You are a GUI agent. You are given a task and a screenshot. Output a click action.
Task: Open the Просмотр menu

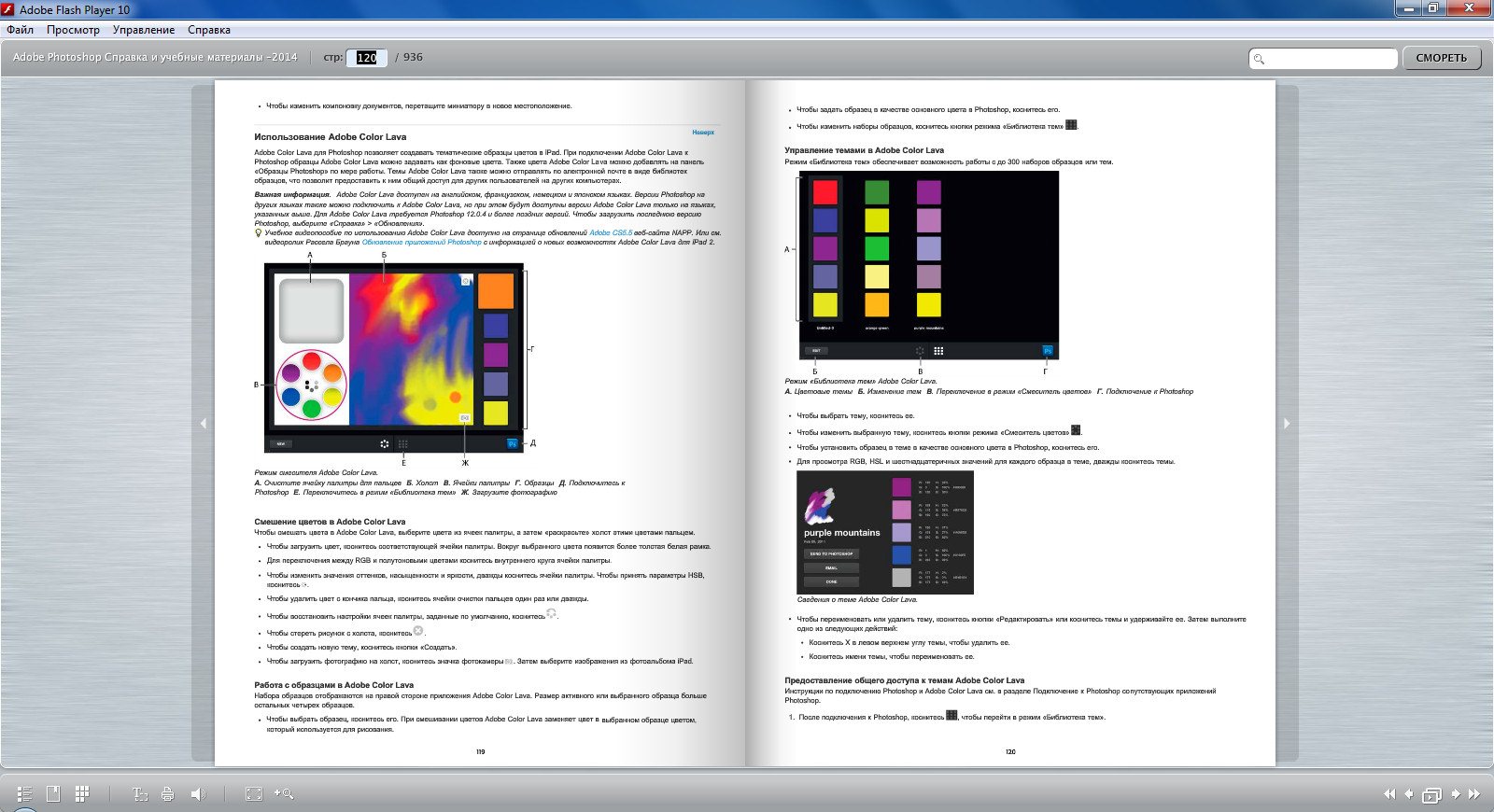point(73,30)
